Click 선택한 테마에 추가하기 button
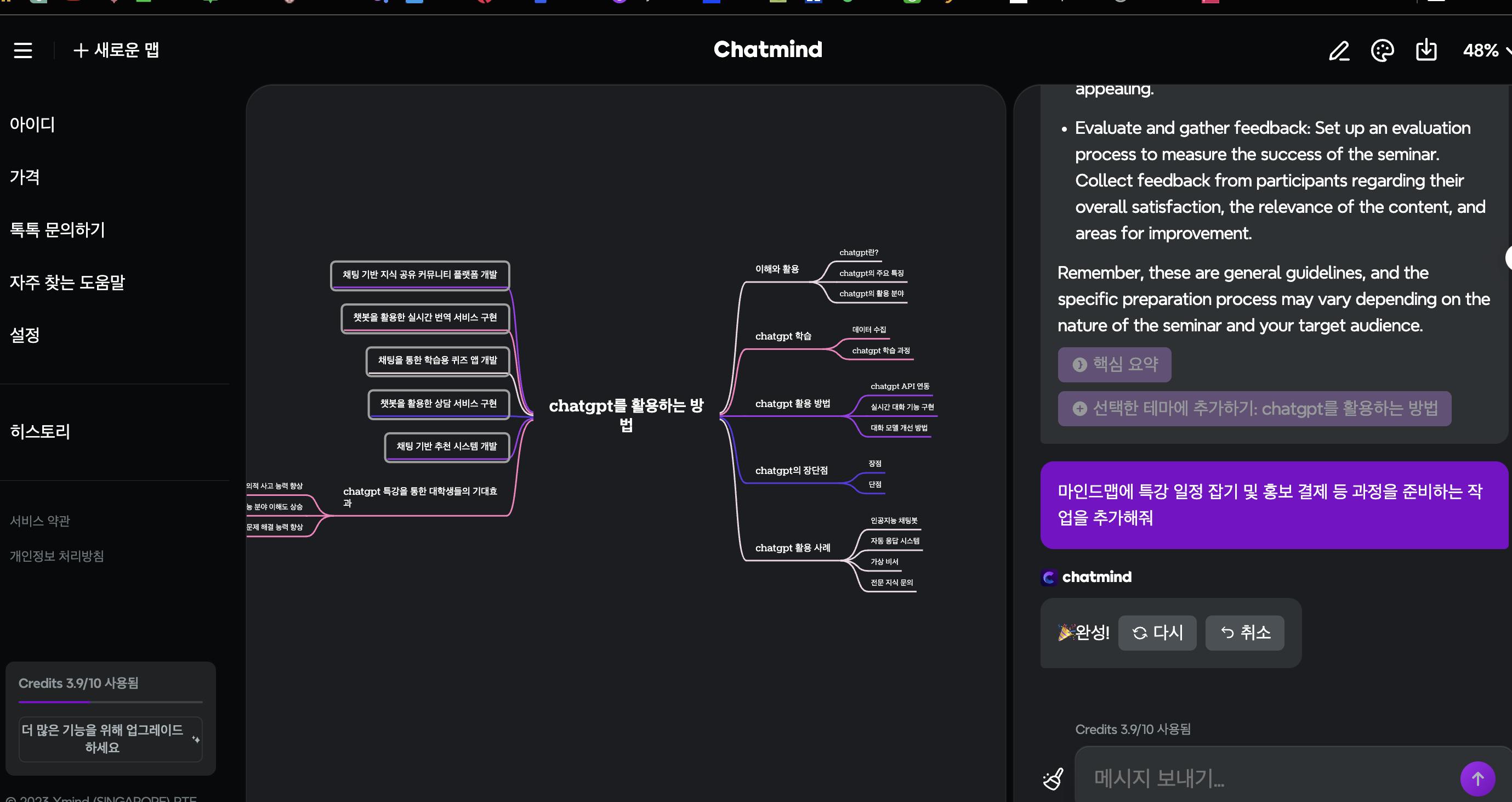 coord(1254,409)
